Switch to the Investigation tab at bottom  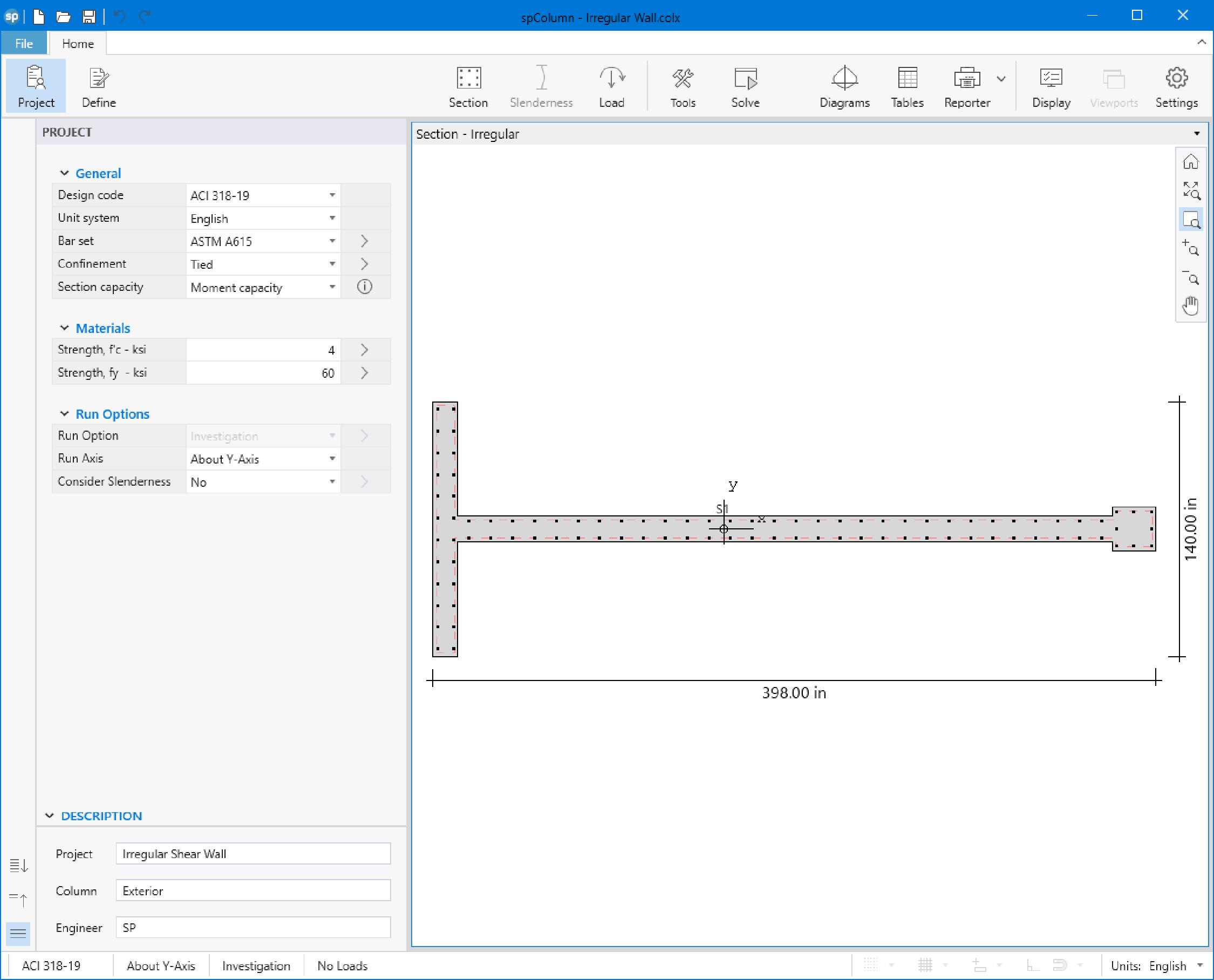point(254,965)
